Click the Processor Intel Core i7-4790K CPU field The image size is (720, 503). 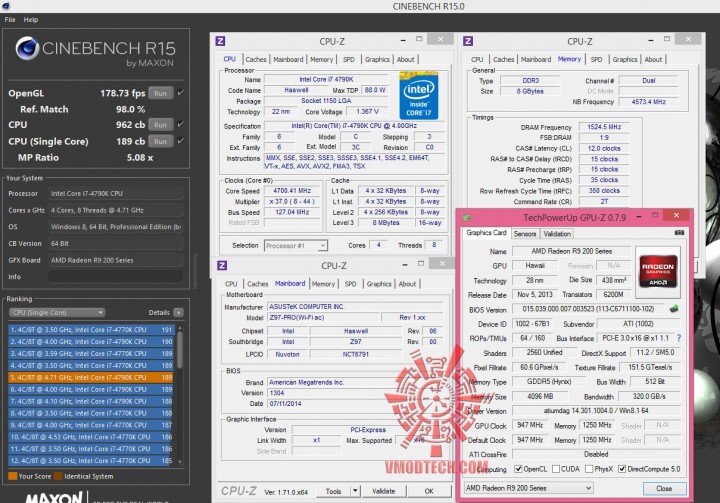[115, 193]
